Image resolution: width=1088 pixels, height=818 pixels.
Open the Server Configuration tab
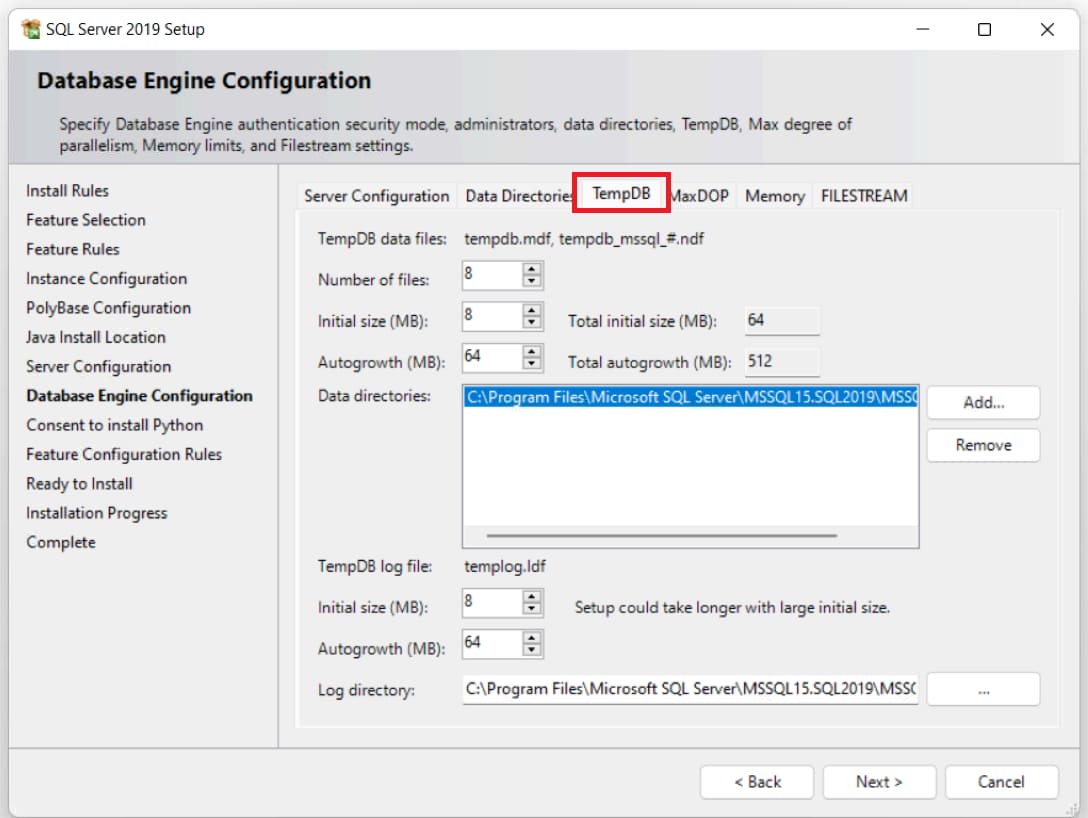[x=376, y=196]
